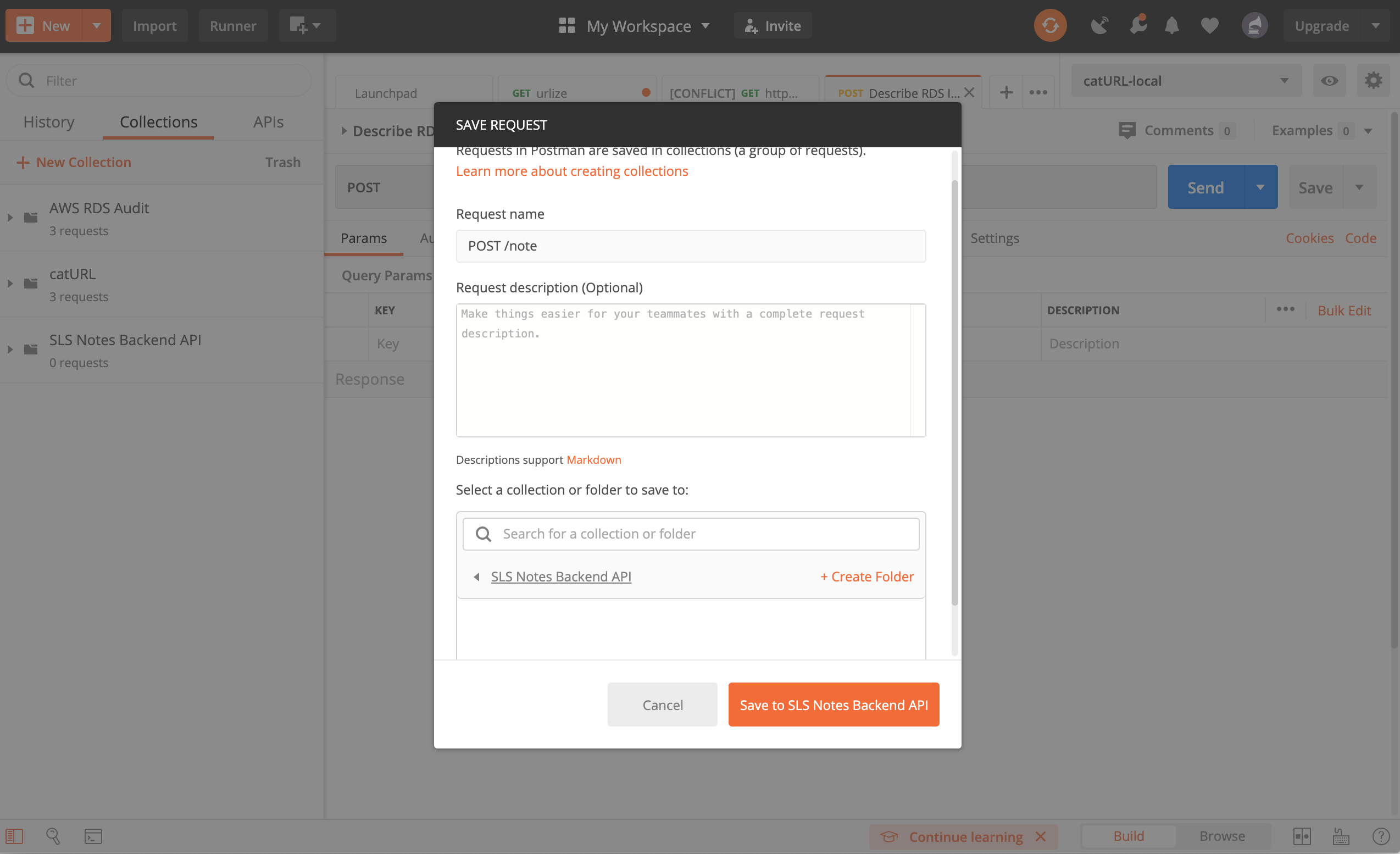Open keyboard shortcuts icon

(1341, 836)
